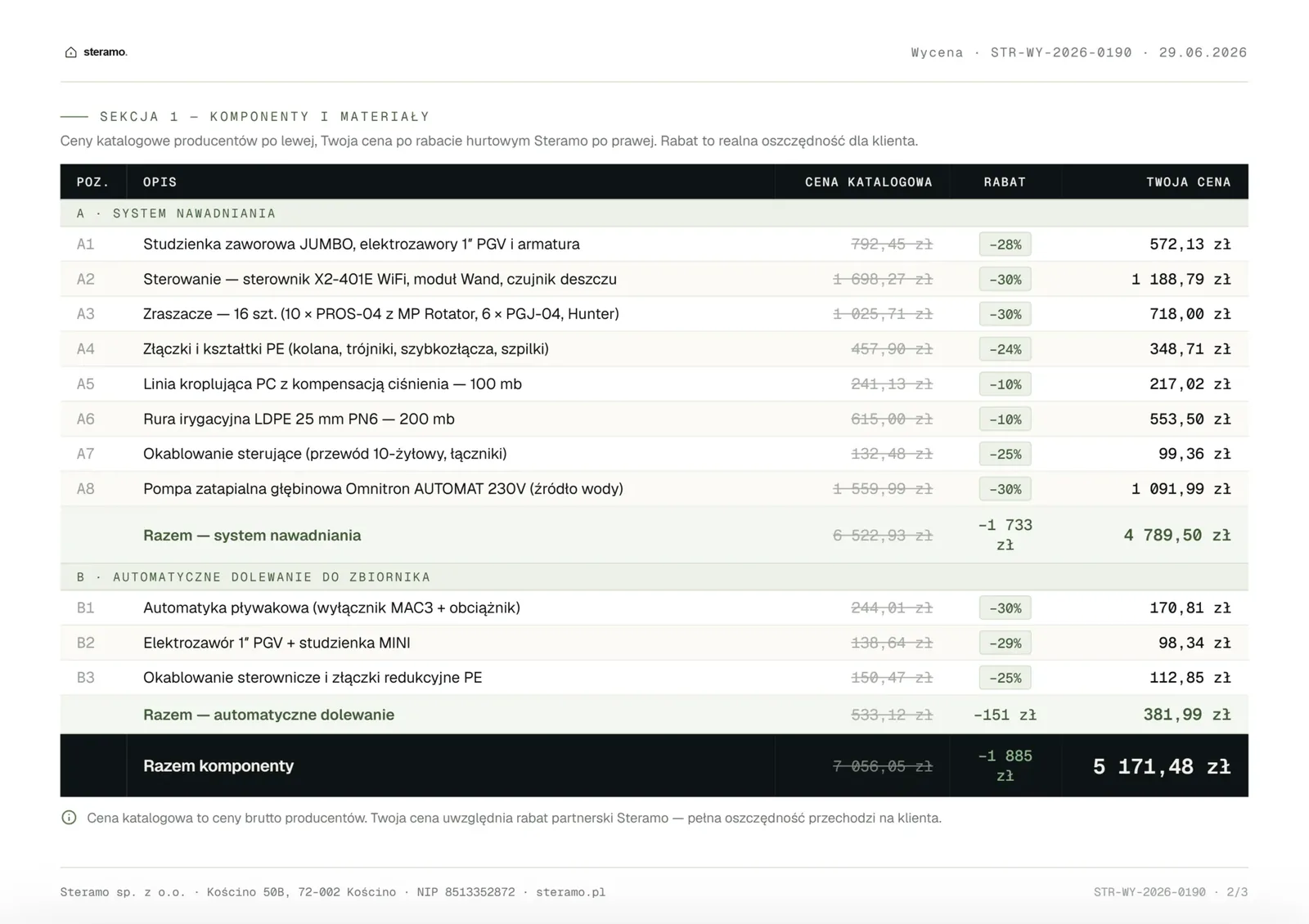The height and width of the screenshot is (924, 1309).
Task: Click the RABAT column header
Action: coord(1005,182)
